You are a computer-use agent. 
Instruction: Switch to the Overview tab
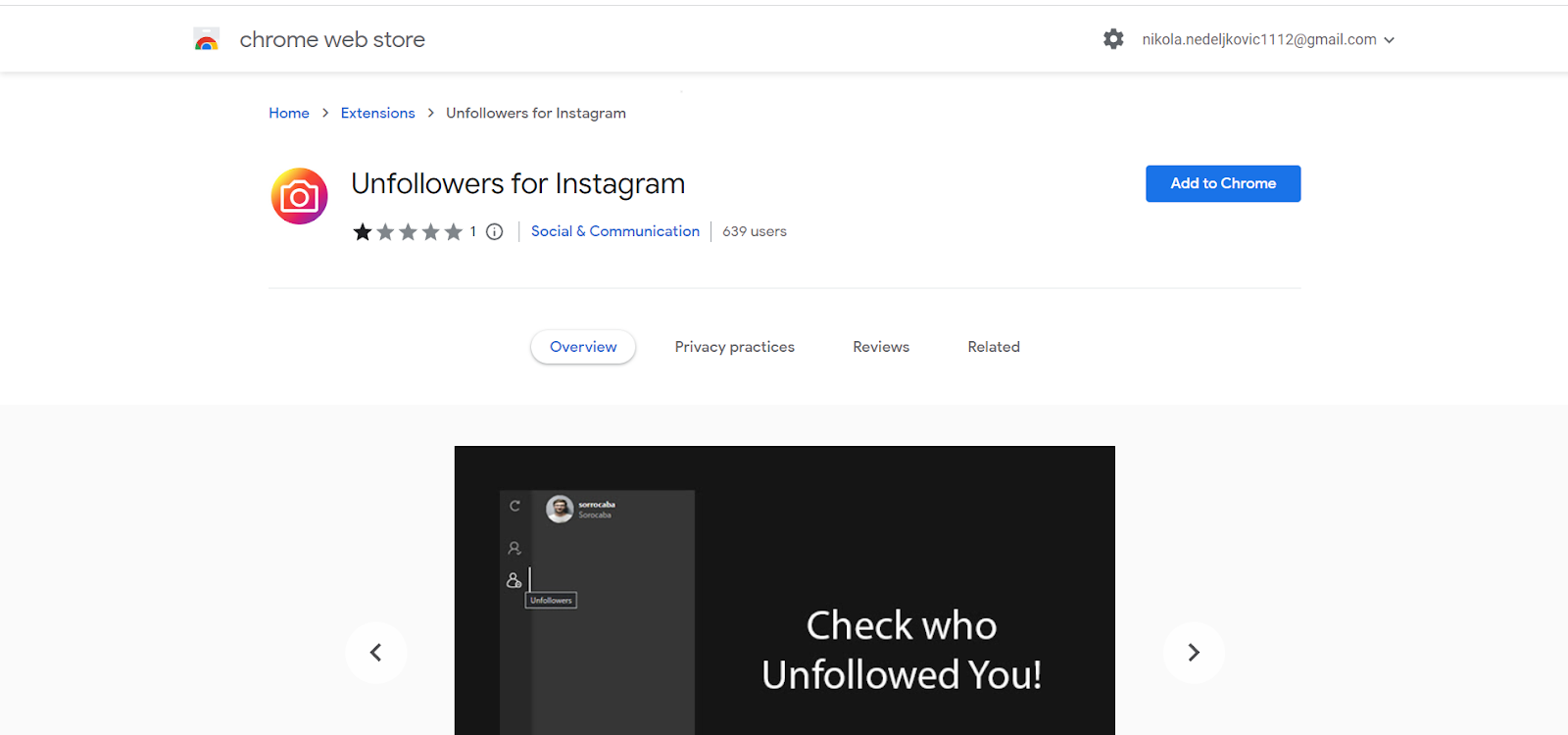583,347
